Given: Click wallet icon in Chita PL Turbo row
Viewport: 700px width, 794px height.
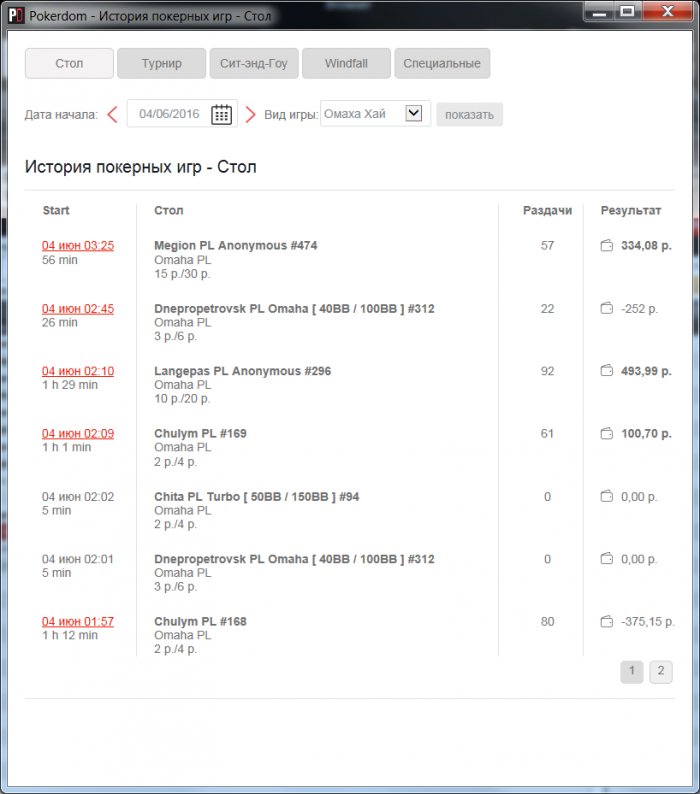Looking at the screenshot, I should (606, 496).
